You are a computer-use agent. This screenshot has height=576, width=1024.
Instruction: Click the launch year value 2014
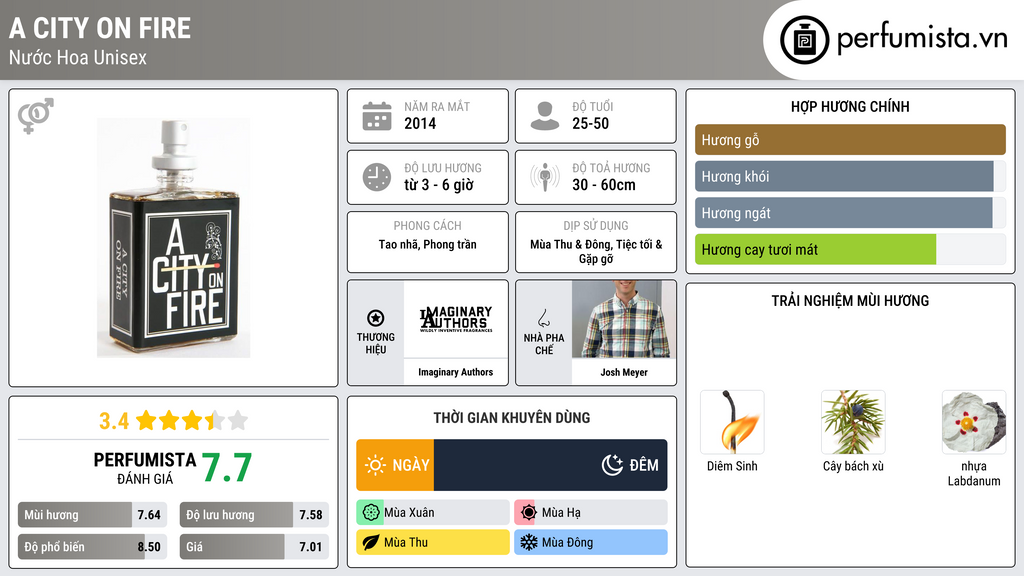(x=420, y=123)
